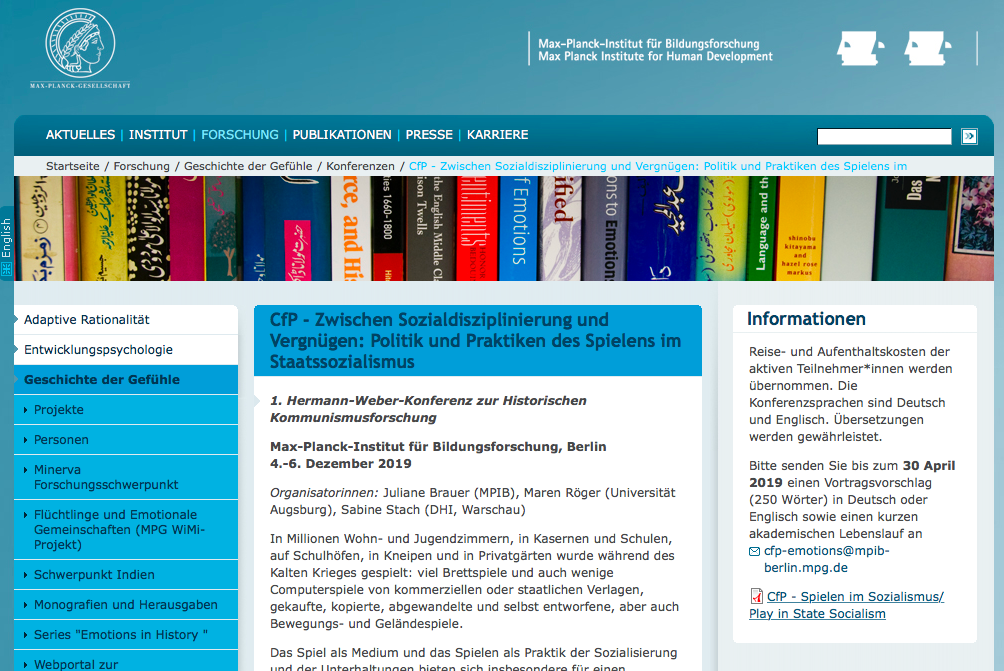Open the PRESSE menu
This screenshot has width=1004, height=671.
(x=429, y=135)
